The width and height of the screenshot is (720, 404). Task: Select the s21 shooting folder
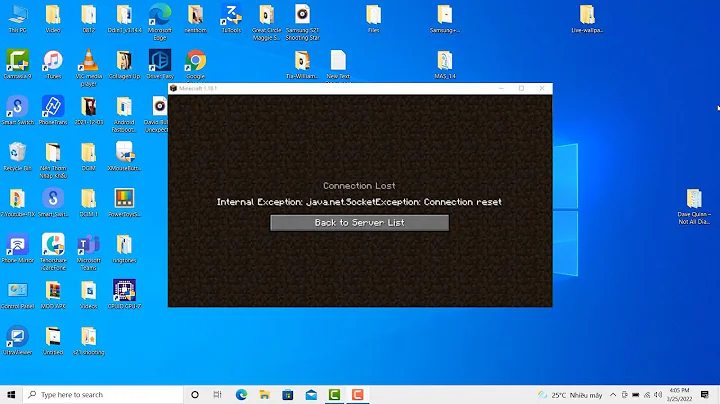click(x=89, y=340)
